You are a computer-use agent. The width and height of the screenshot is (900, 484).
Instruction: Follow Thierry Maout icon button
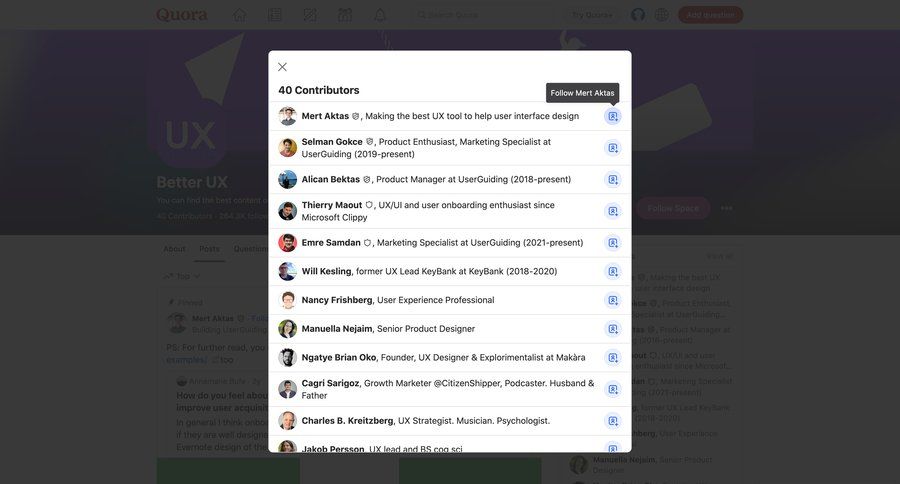point(613,211)
